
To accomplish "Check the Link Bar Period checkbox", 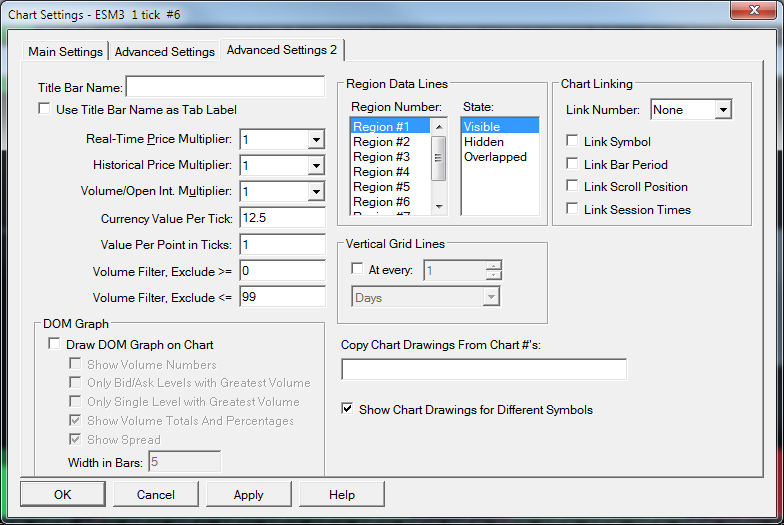I will click(572, 164).
